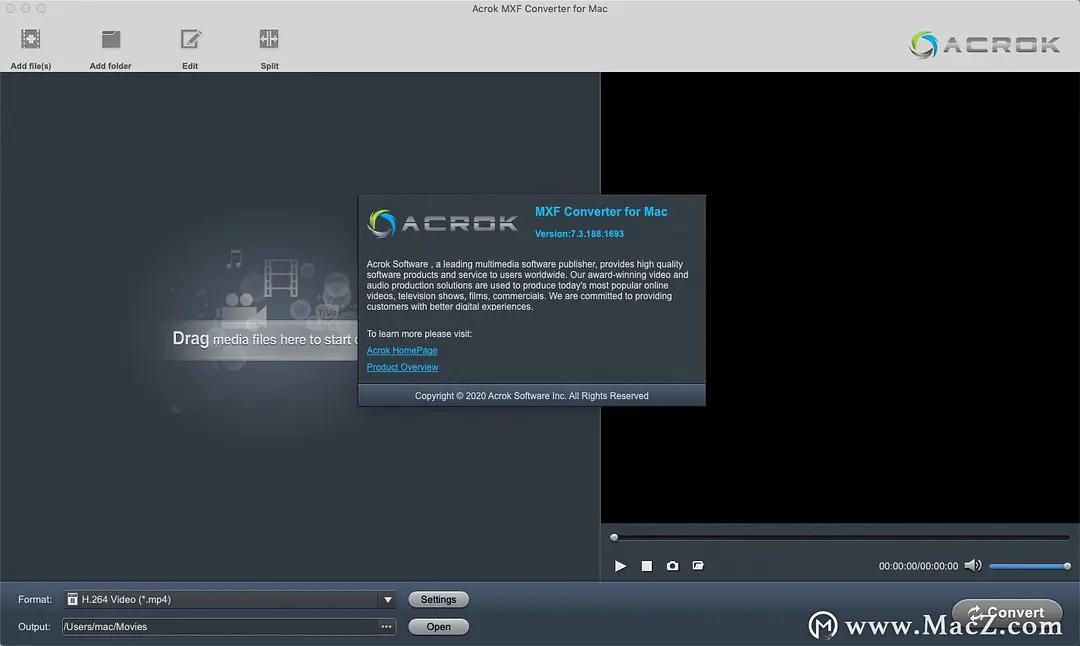Click the /Users/mac/Movies output path field
This screenshot has width=1080, height=646.
pos(220,627)
